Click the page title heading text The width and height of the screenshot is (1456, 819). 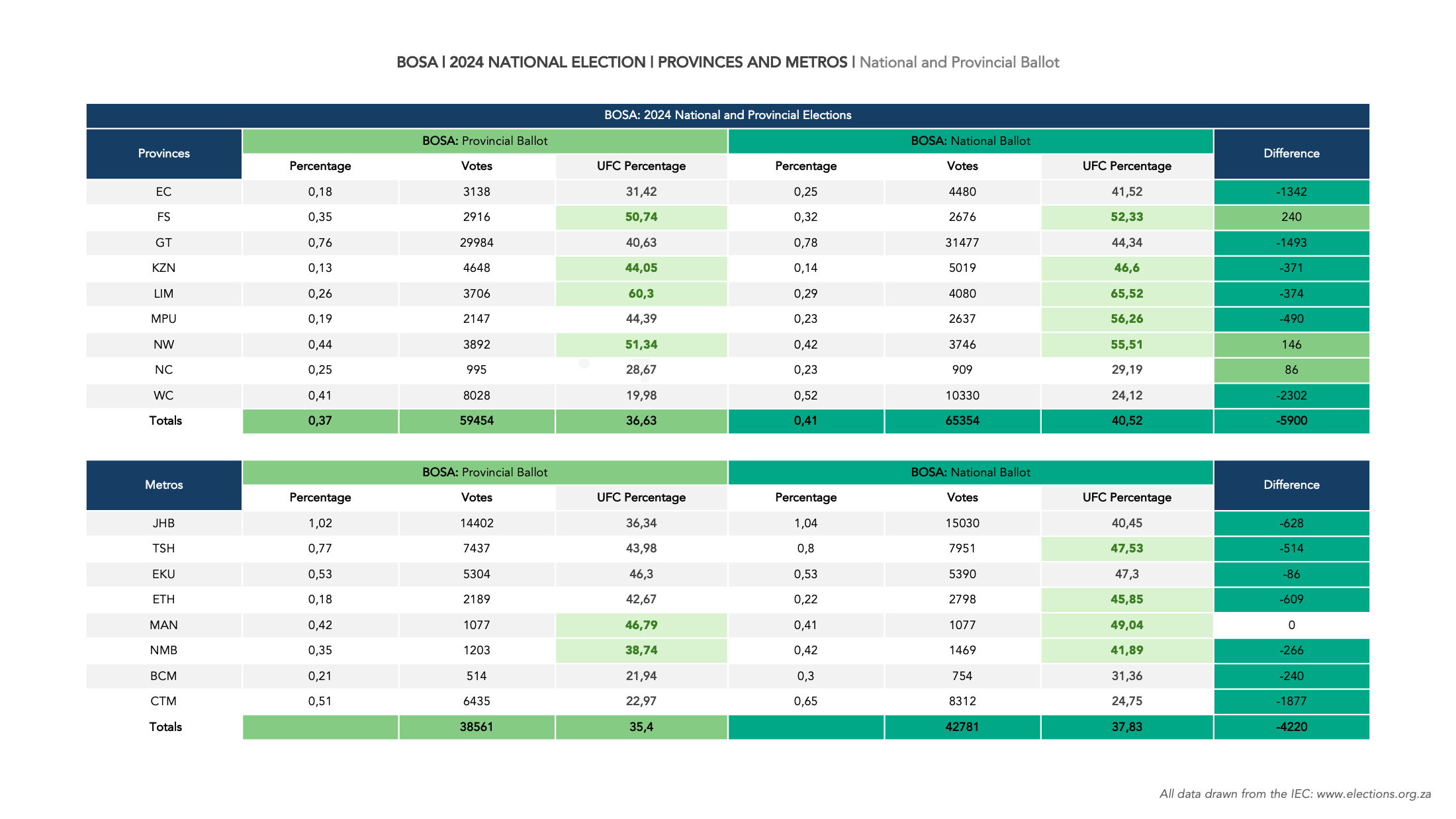pos(727,62)
